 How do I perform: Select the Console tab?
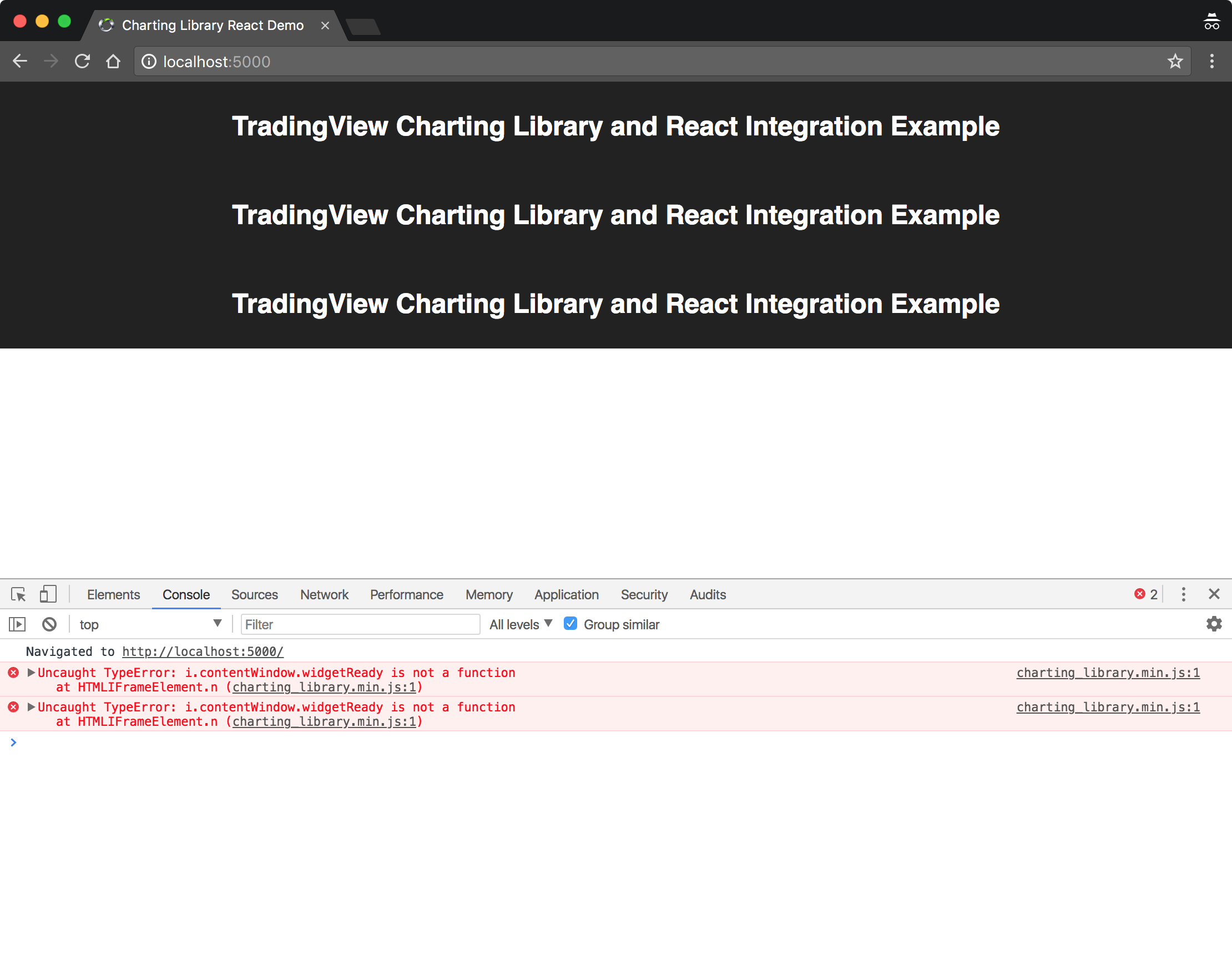(186, 595)
